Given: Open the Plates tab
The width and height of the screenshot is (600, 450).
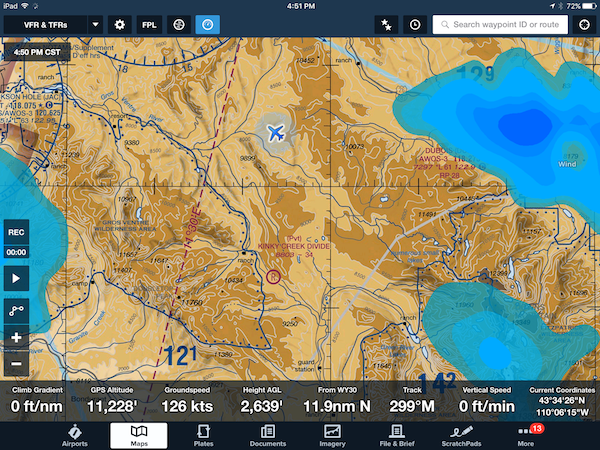Looking at the screenshot, I should point(203,436).
